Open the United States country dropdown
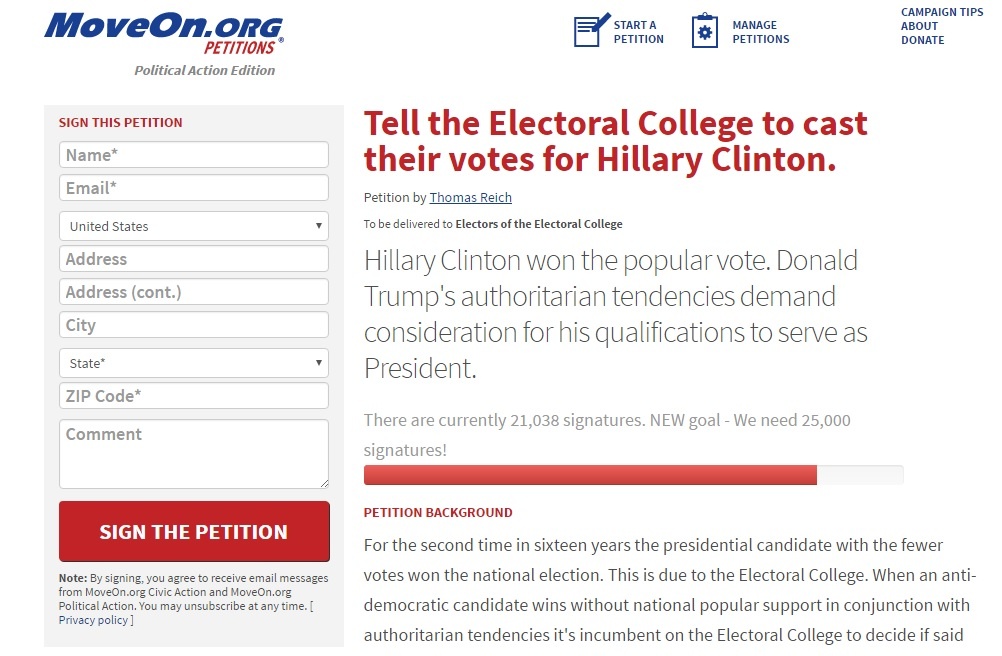This screenshot has width=1002, height=656. click(194, 226)
